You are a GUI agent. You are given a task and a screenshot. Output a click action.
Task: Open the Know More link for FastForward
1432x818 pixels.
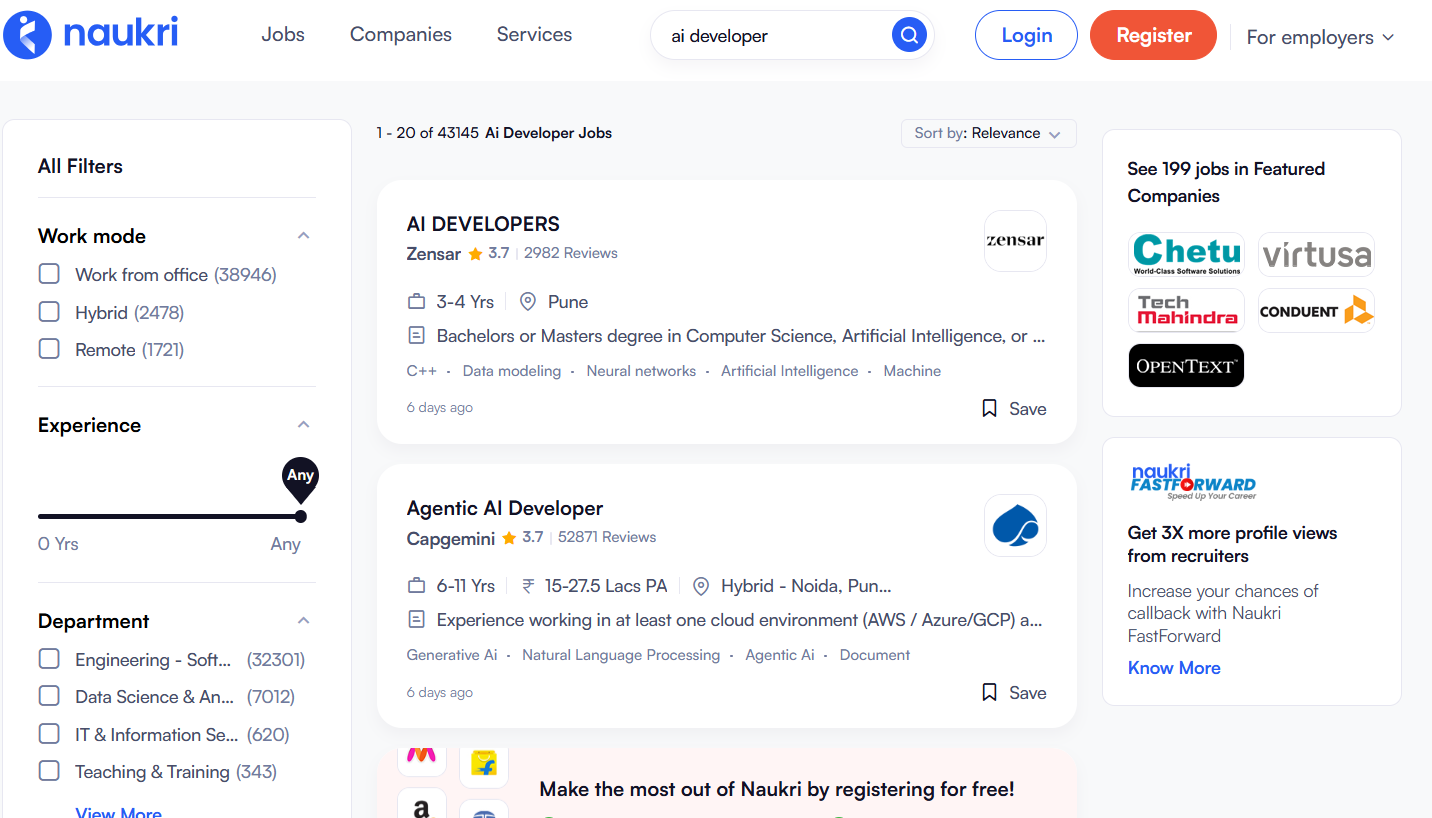point(1174,667)
